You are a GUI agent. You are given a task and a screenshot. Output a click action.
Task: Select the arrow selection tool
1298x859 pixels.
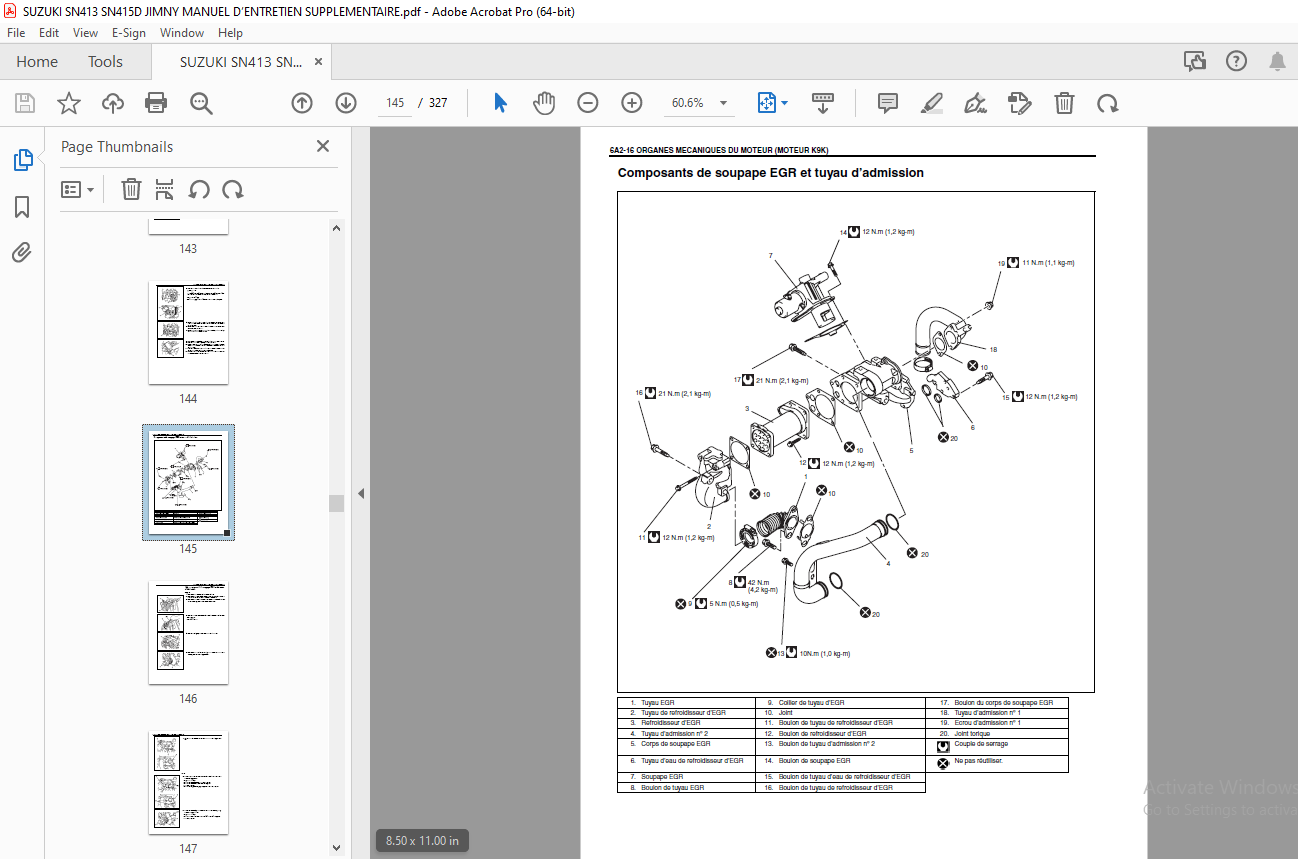coord(501,103)
